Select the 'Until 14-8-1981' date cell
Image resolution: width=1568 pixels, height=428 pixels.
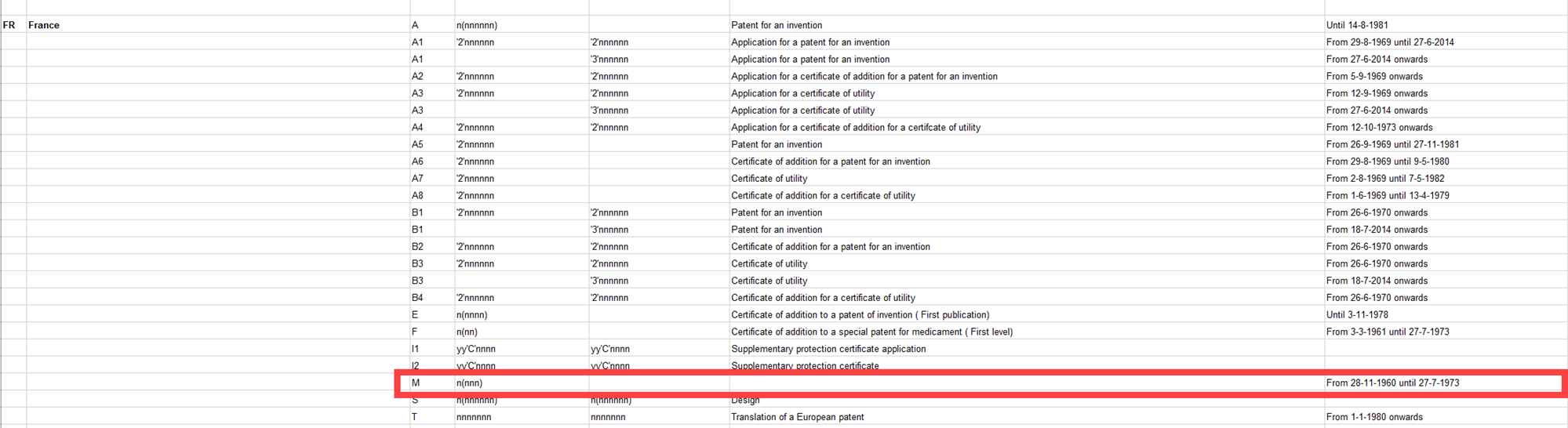pos(1356,25)
